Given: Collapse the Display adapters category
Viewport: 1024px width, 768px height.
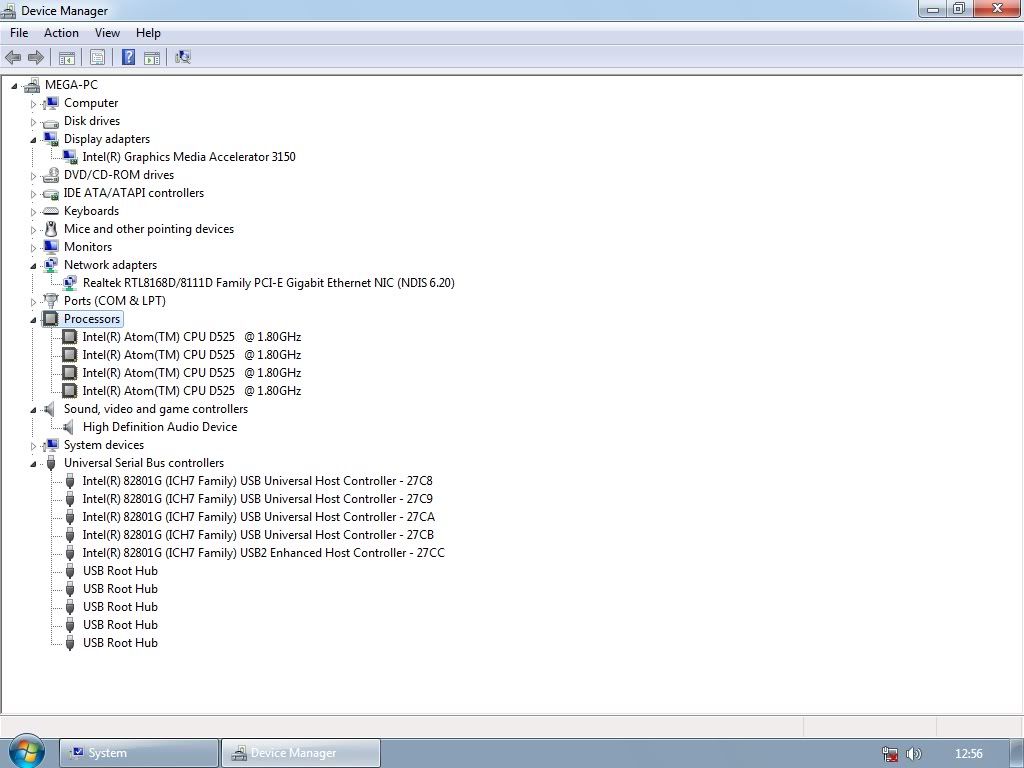Looking at the screenshot, I should (x=33, y=140).
